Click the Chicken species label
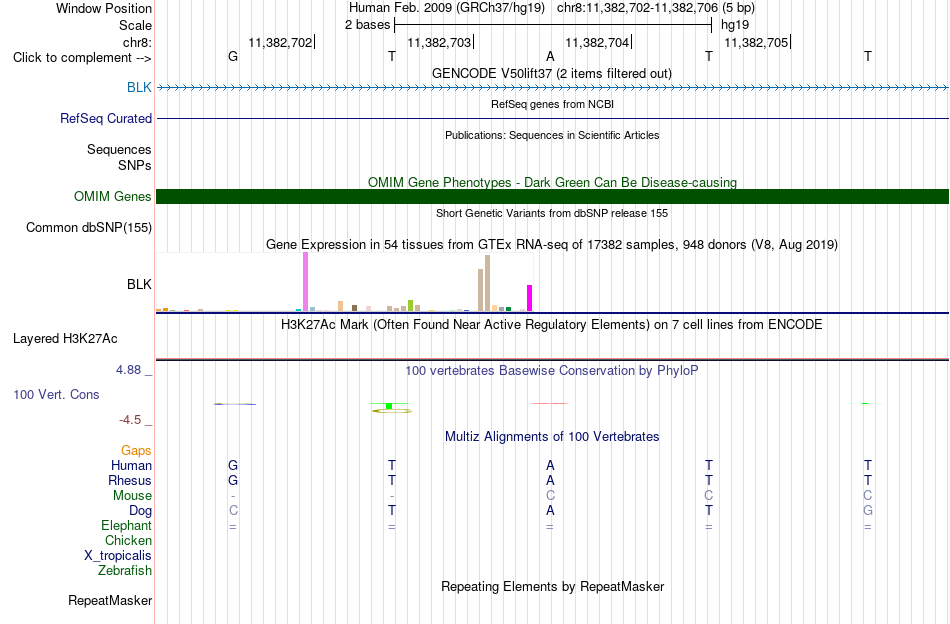 click(128, 540)
